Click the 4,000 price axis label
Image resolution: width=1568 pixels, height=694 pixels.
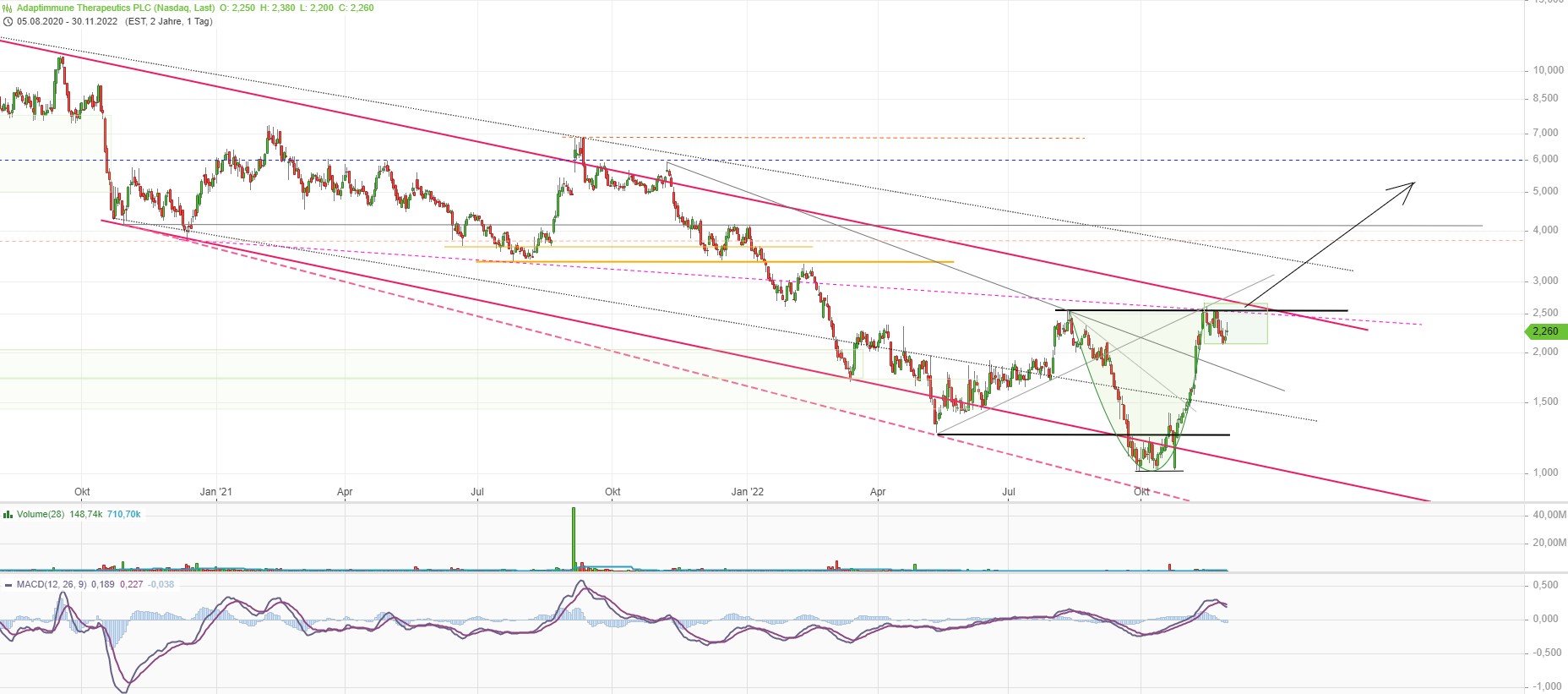1546,230
